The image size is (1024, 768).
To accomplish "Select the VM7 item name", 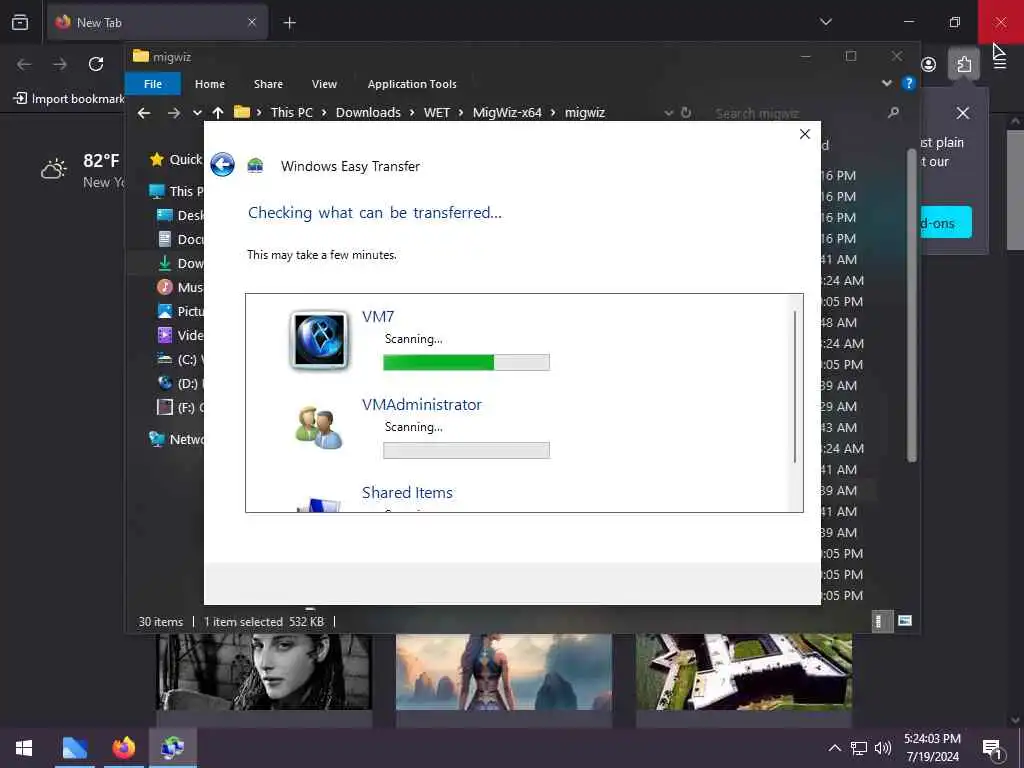I will point(378,317).
